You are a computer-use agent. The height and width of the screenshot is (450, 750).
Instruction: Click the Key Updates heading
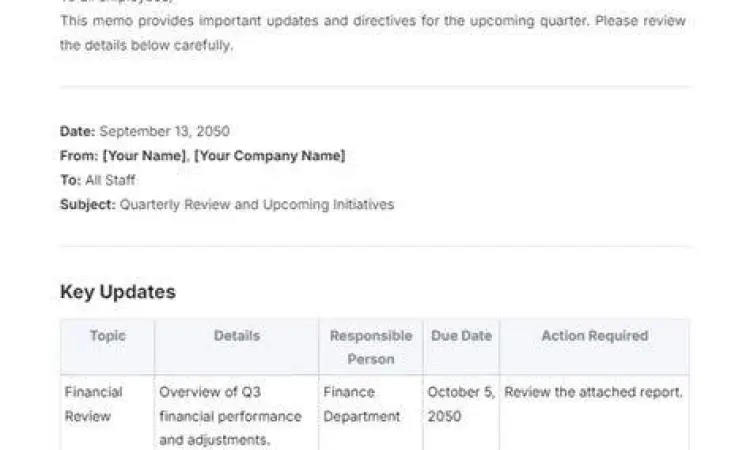click(x=118, y=292)
